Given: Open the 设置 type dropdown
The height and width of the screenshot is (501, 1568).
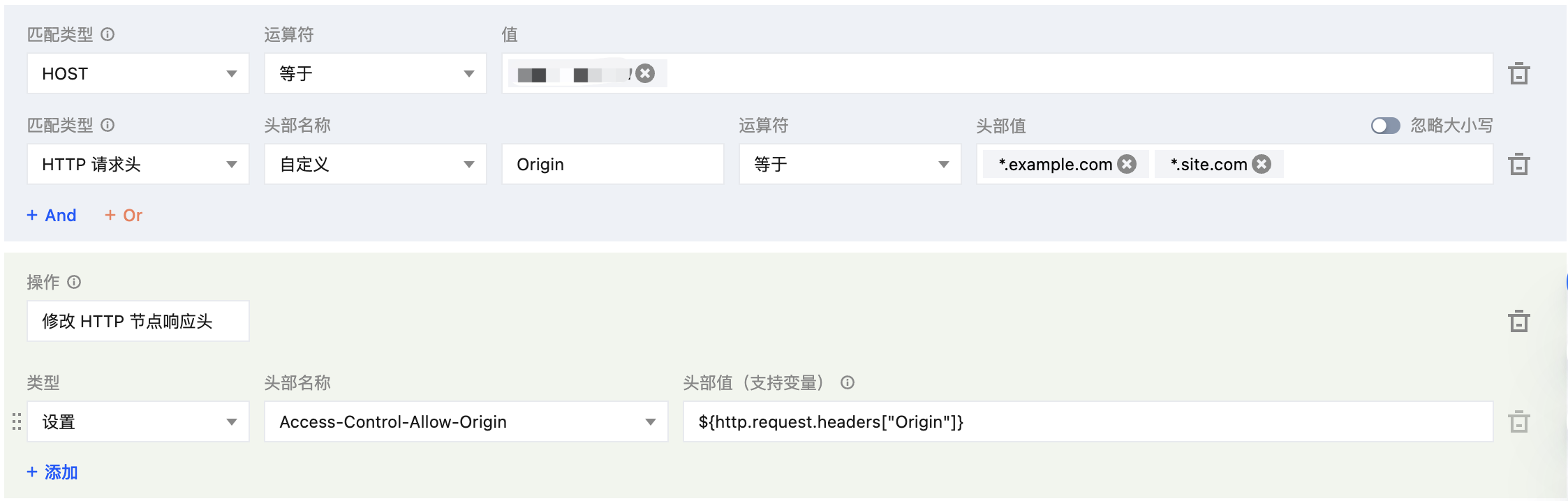Looking at the screenshot, I should 138,422.
